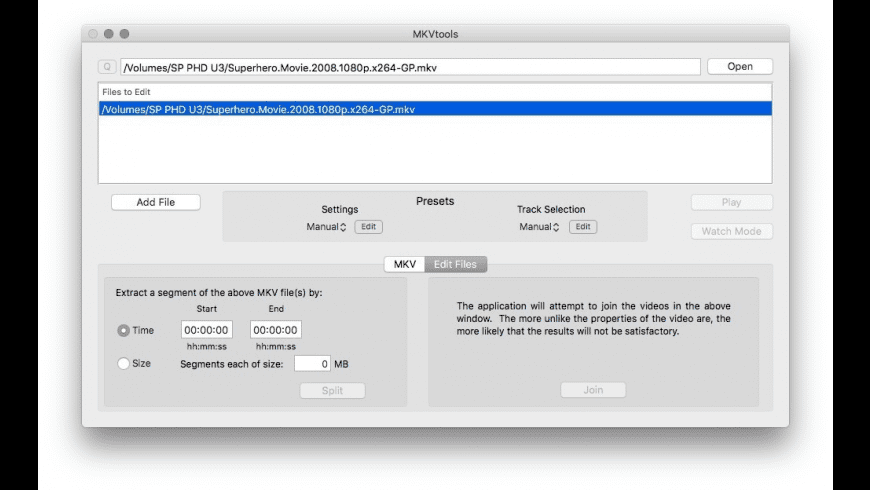Switch to the Edit Files tab
Screen dimensions: 870x490
(456, 264)
